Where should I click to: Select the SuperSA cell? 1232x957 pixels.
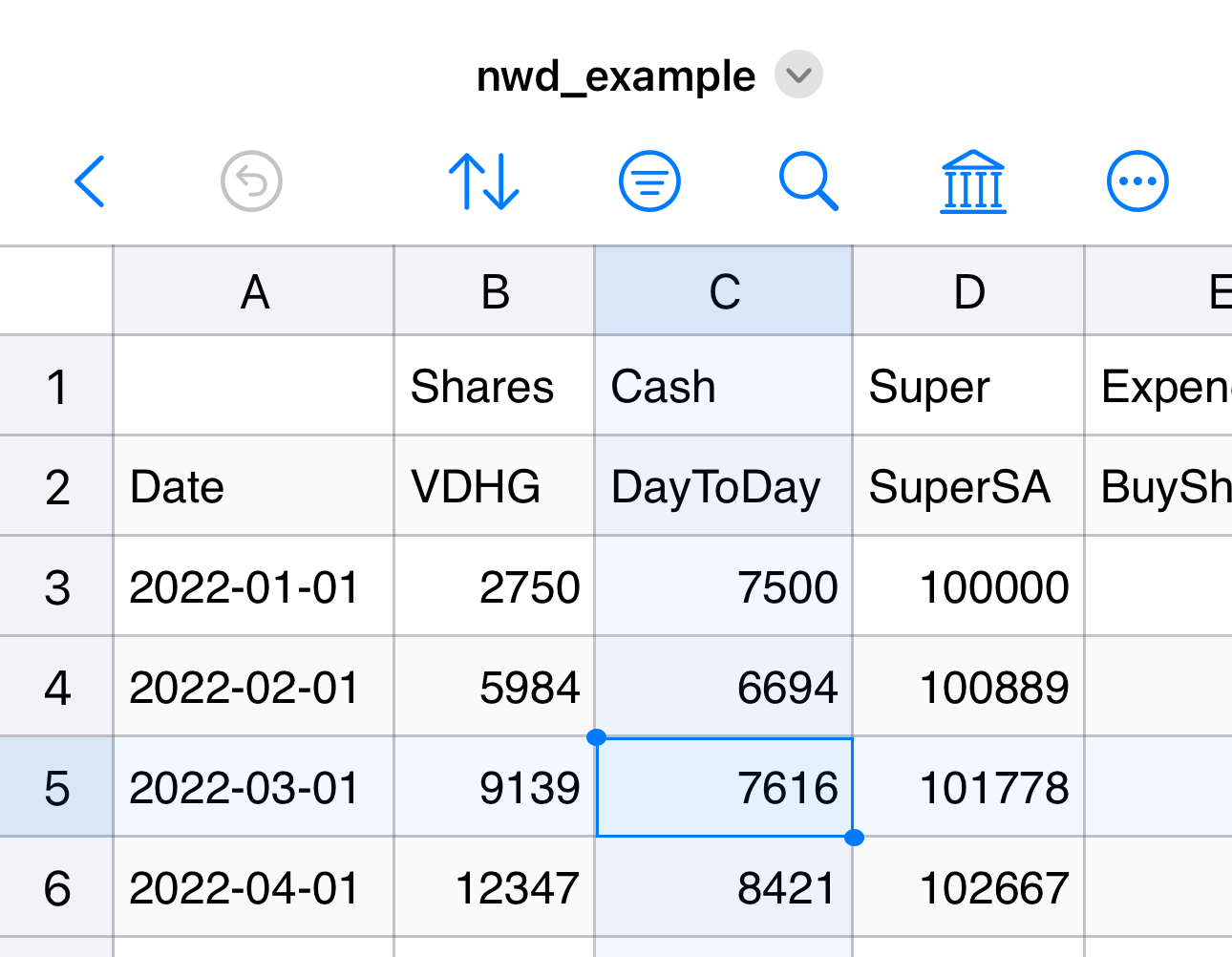click(968, 486)
